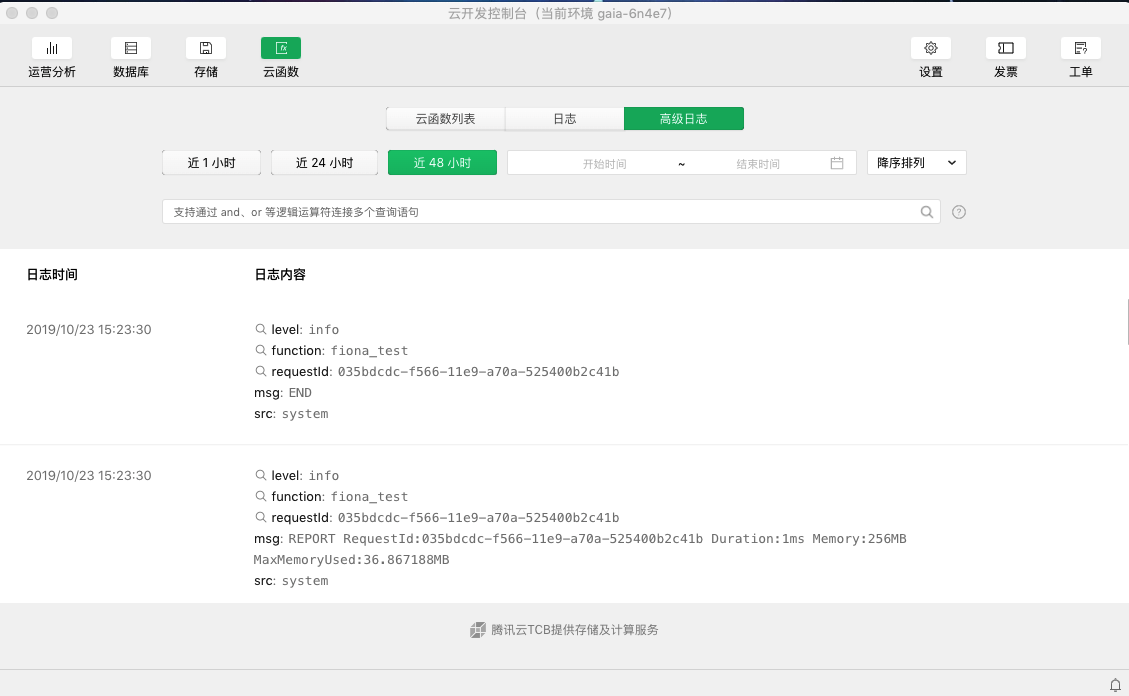
Task: Click the magnifier beside level: info
Action: [x=259, y=329]
